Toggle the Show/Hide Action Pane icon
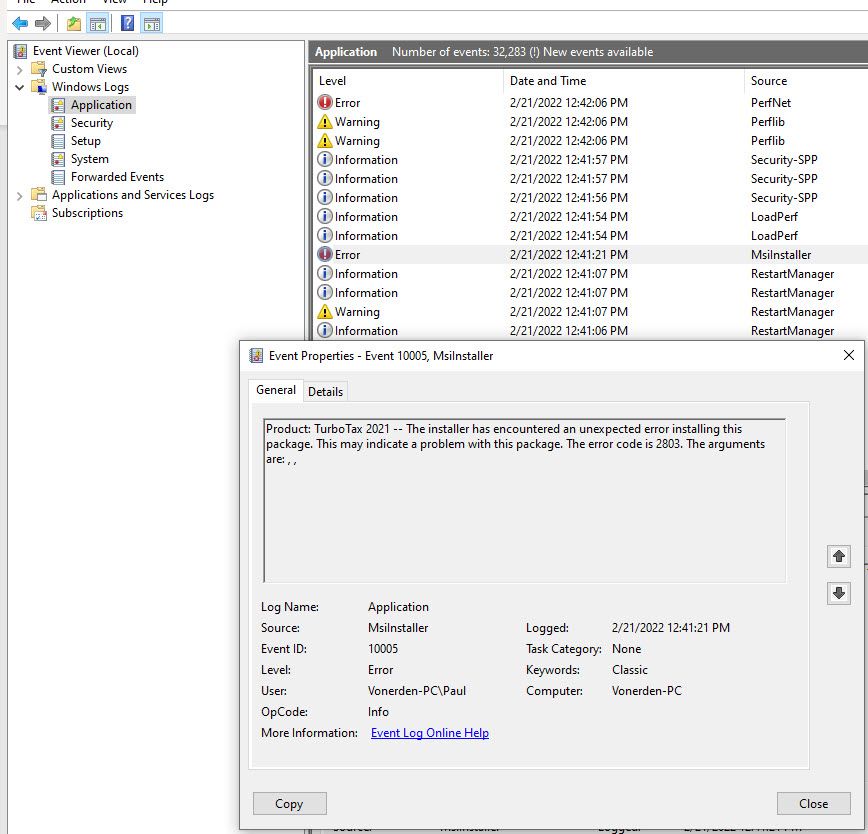868x834 pixels. click(152, 23)
